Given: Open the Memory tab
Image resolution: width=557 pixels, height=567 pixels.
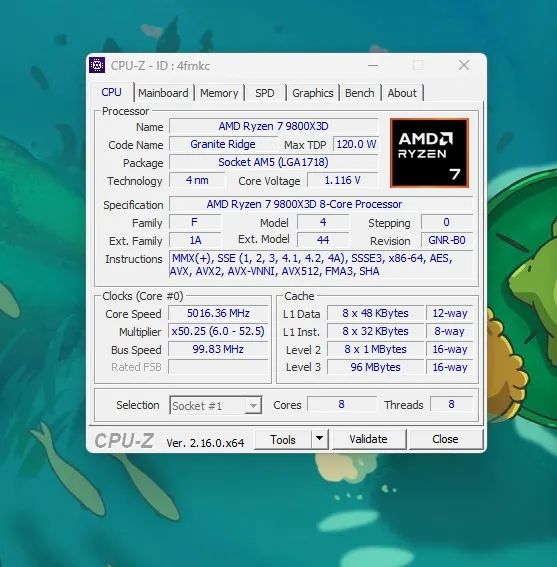Looking at the screenshot, I should coord(219,93).
